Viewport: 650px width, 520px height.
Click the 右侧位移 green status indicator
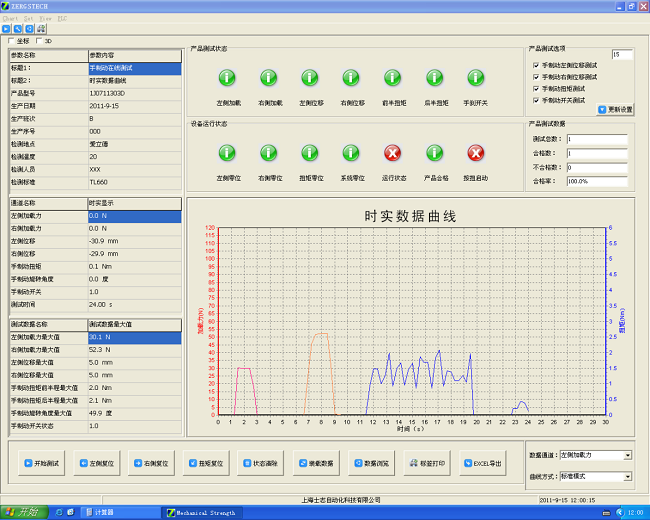click(x=351, y=78)
